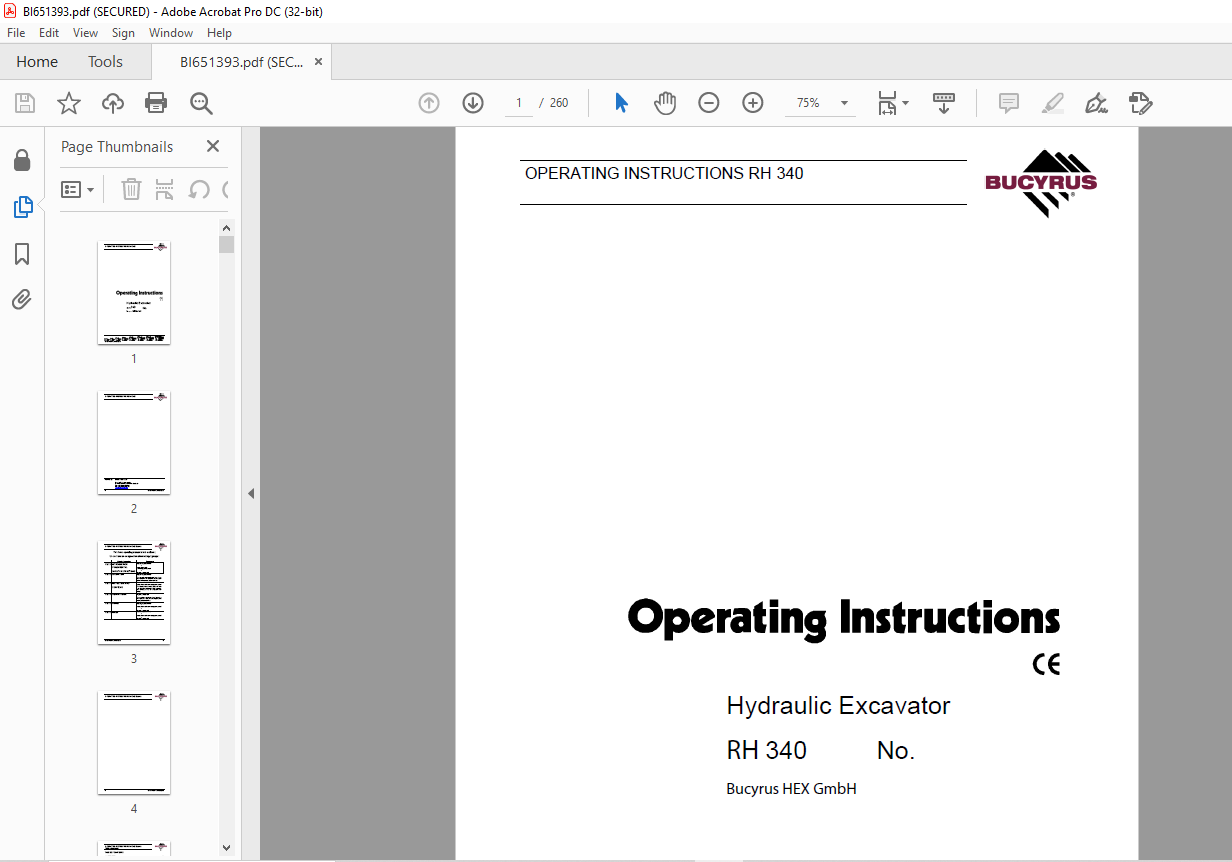Open the Bookmarks panel icon

point(22,254)
